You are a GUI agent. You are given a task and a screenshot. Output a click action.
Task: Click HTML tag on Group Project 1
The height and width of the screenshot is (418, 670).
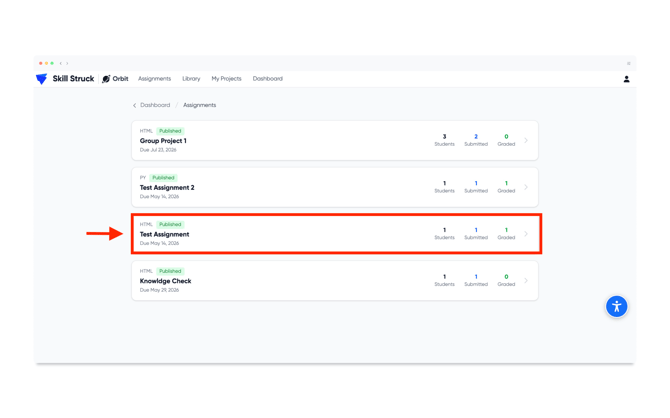[x=146, y=131]
